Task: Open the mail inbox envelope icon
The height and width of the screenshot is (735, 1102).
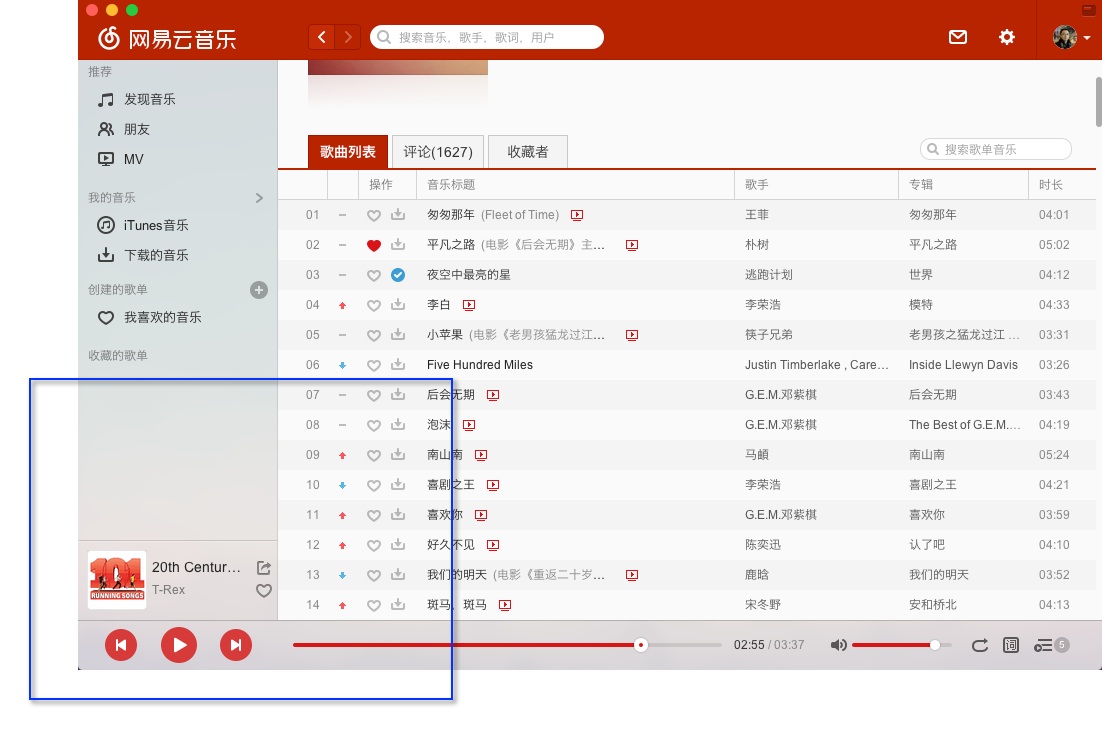Action: [957, 37]
